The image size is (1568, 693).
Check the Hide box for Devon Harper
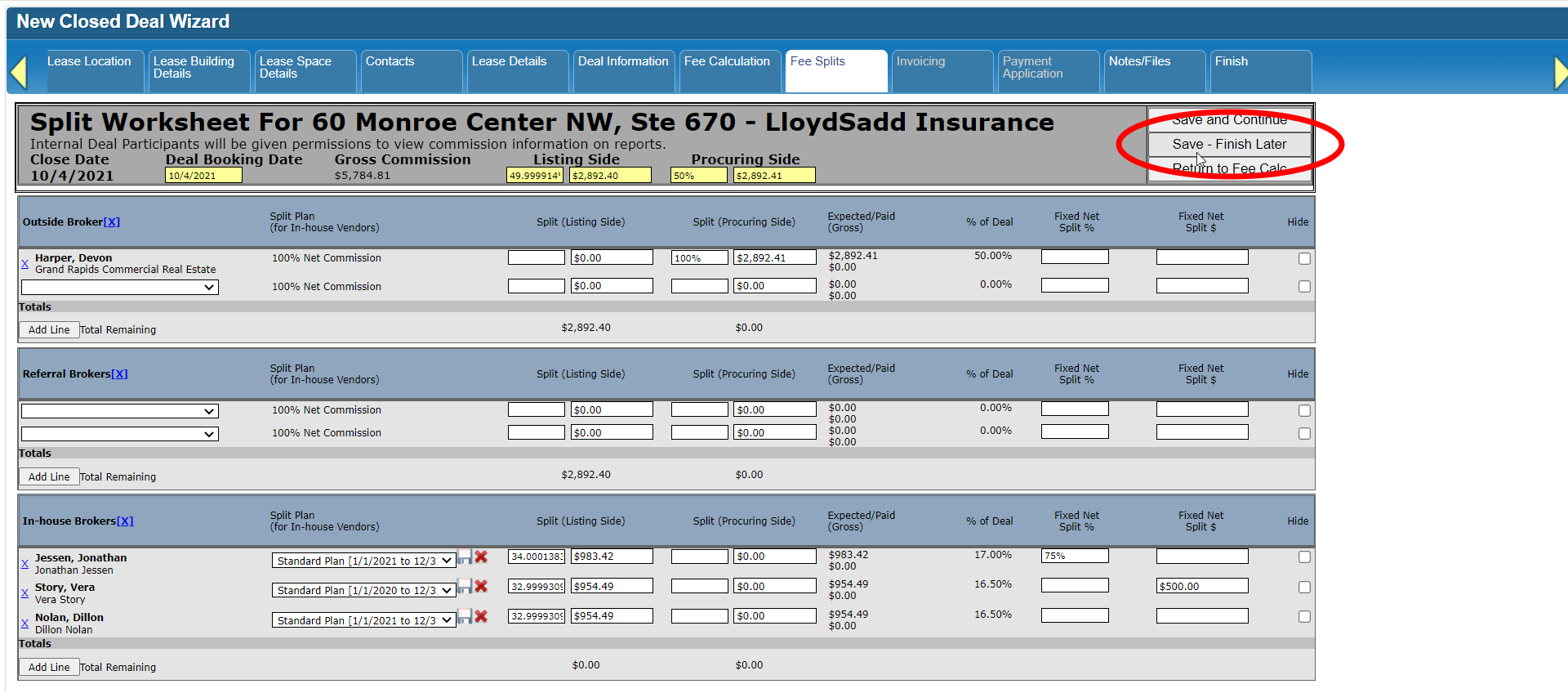[1304, 258]
